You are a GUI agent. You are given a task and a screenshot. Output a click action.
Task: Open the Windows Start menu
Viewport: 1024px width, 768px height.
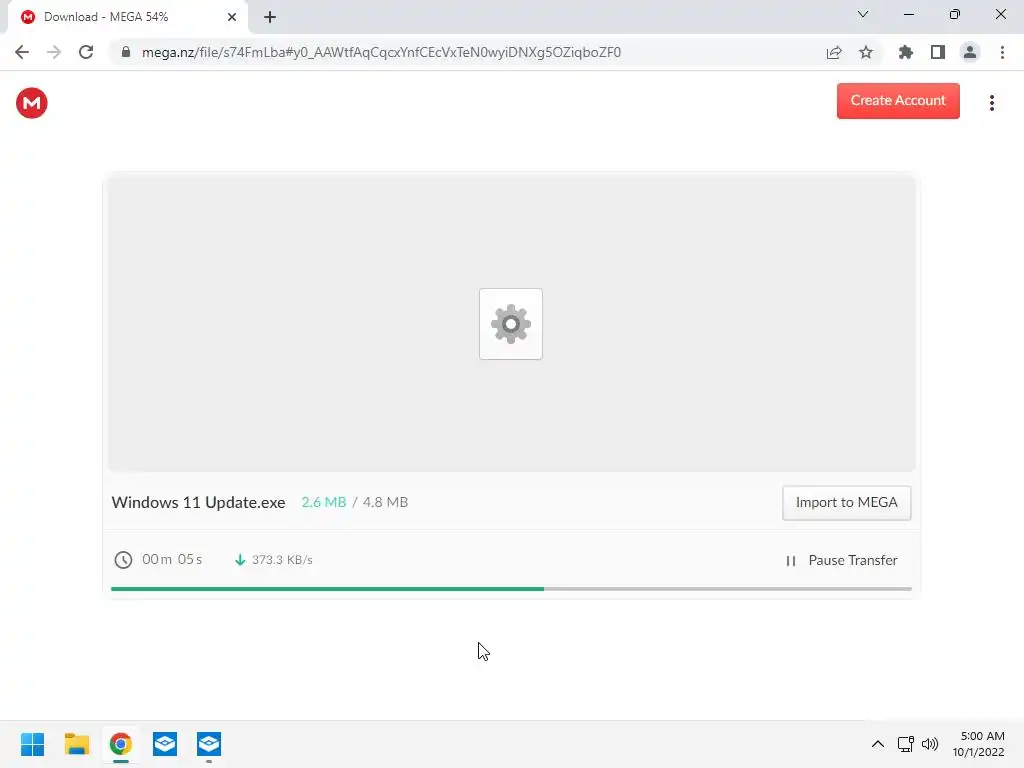point(33,744)
